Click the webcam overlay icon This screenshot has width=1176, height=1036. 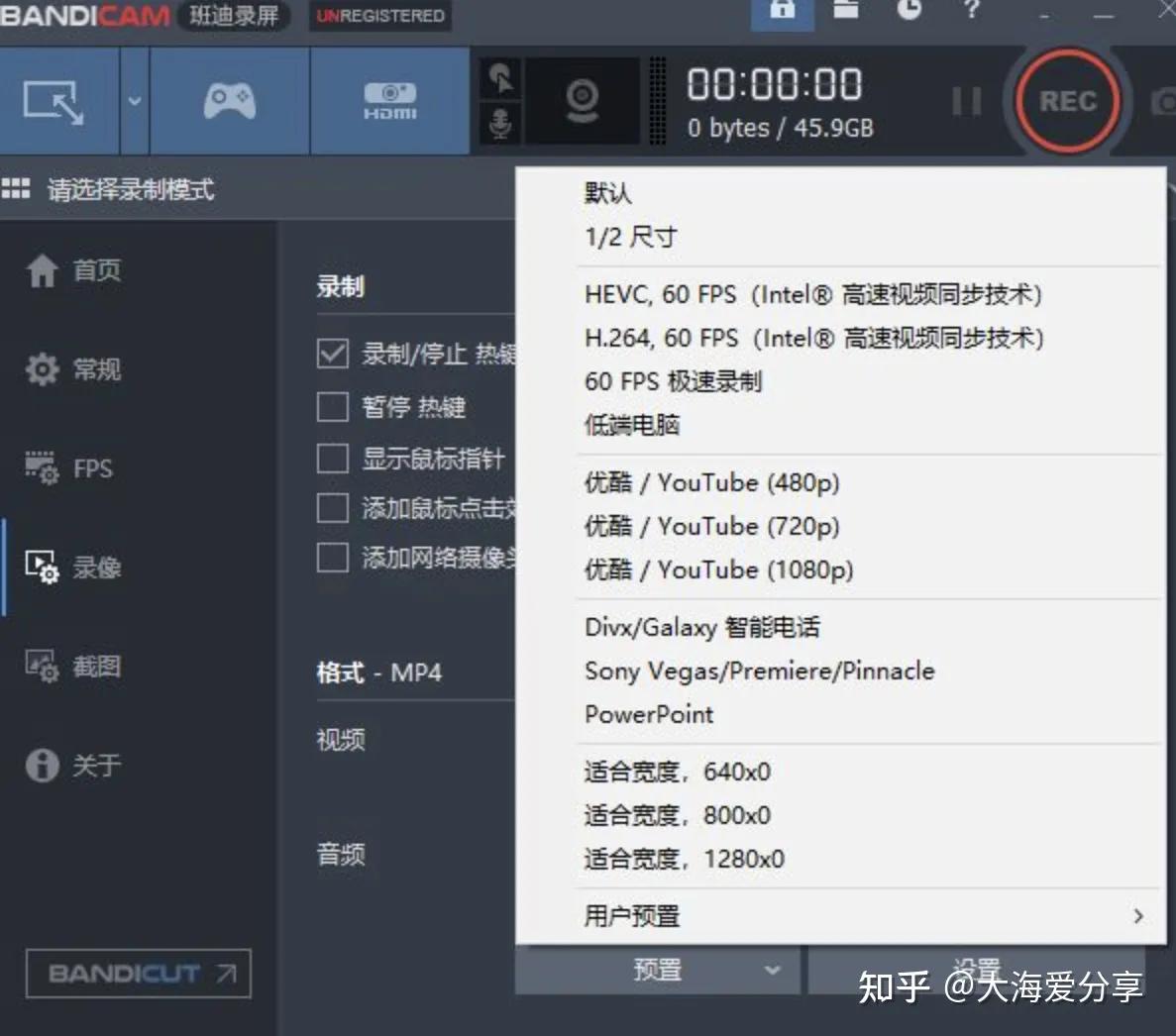(x=583, y=101)
